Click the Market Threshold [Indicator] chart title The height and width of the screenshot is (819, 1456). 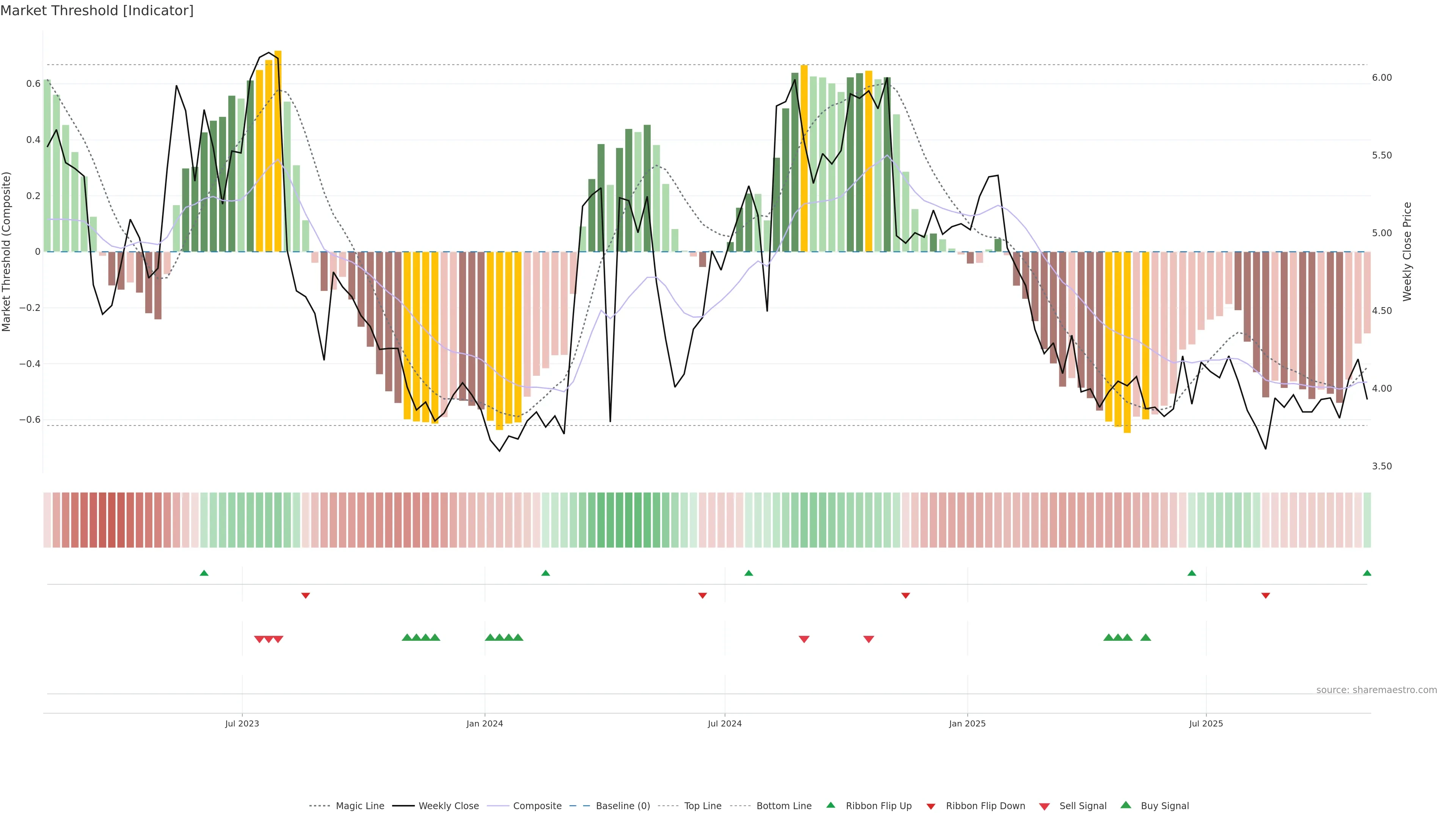[97, 11]
